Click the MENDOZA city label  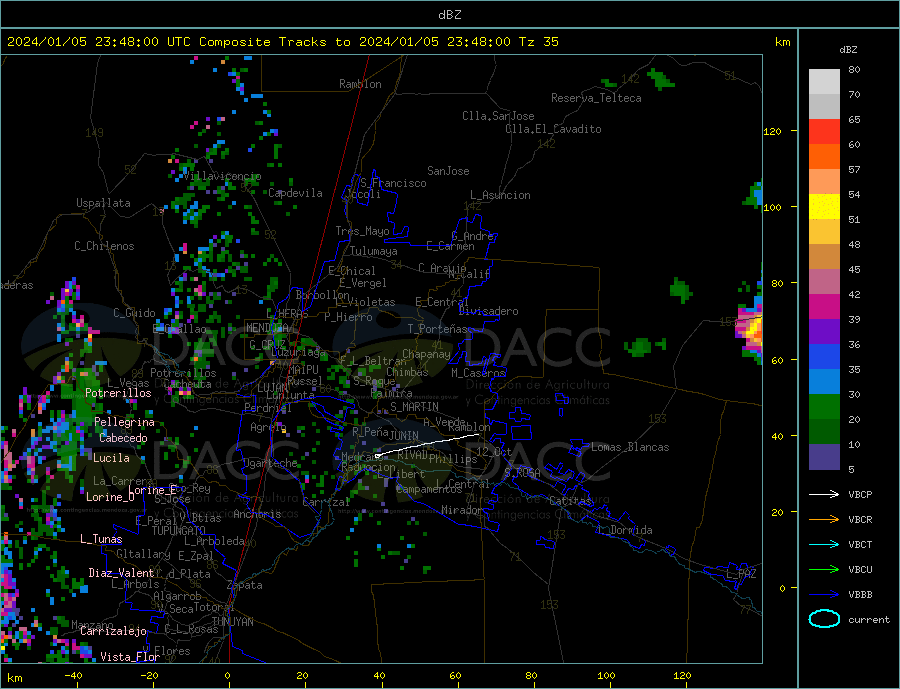(268, 328)
